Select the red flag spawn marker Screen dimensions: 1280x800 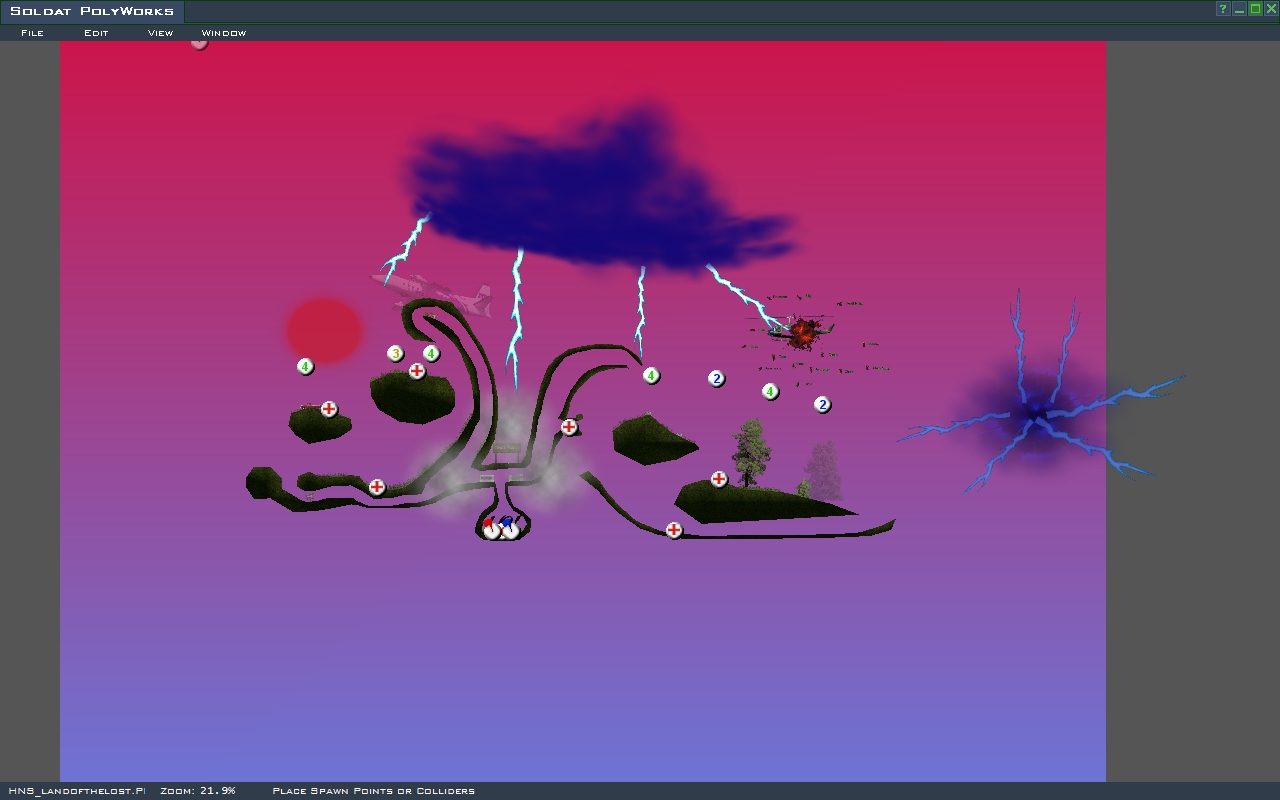490,529
